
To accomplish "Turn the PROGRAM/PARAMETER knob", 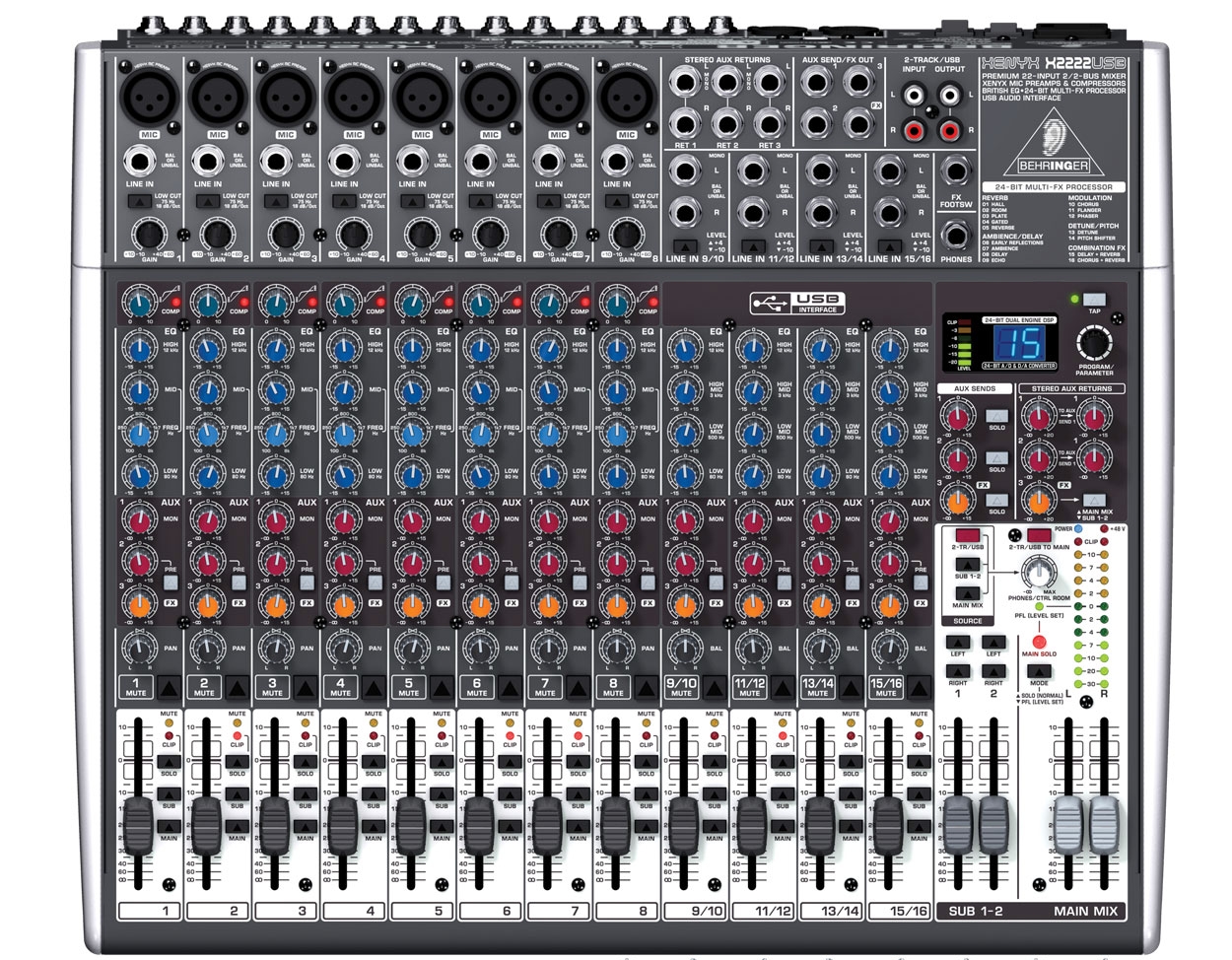I will tap(1094, 342).
